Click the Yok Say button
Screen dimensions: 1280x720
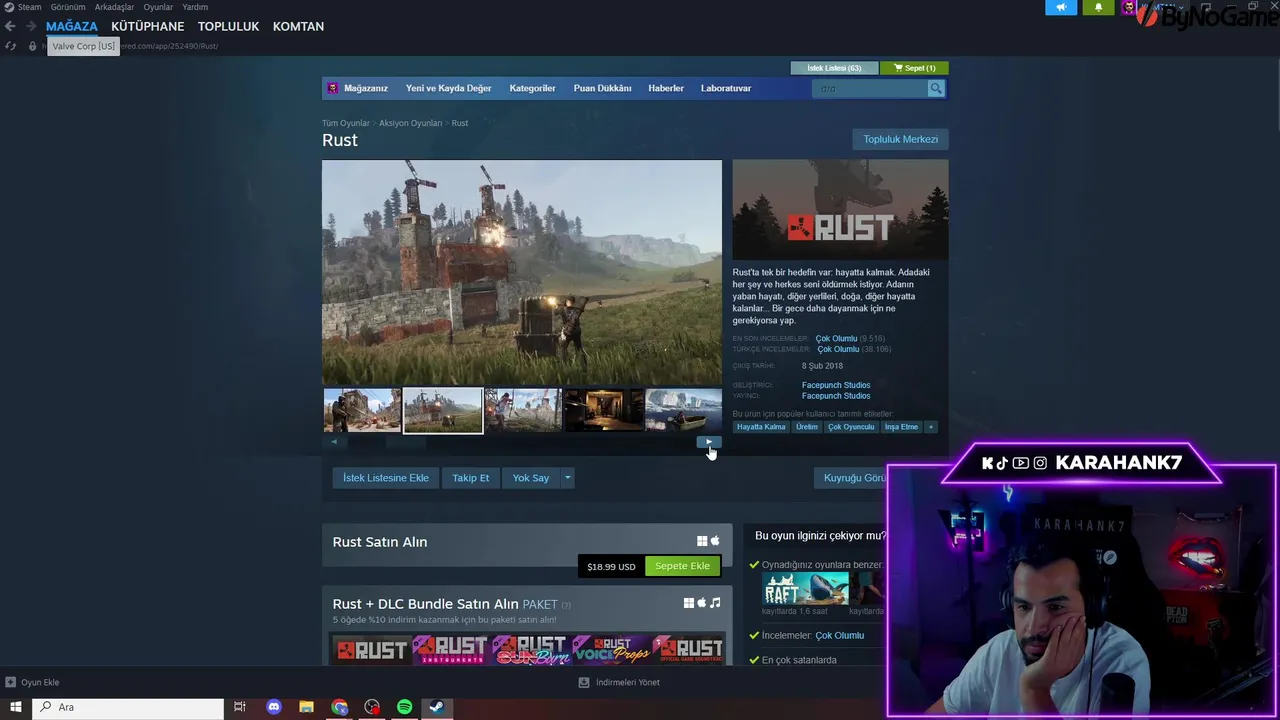531,478
